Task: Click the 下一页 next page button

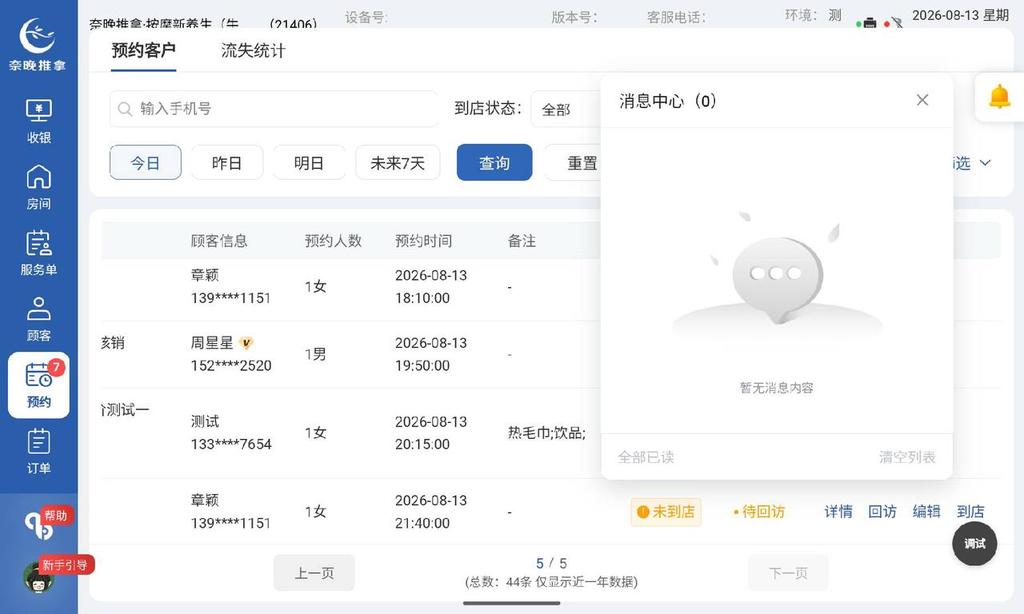Action: pos(788,573)
